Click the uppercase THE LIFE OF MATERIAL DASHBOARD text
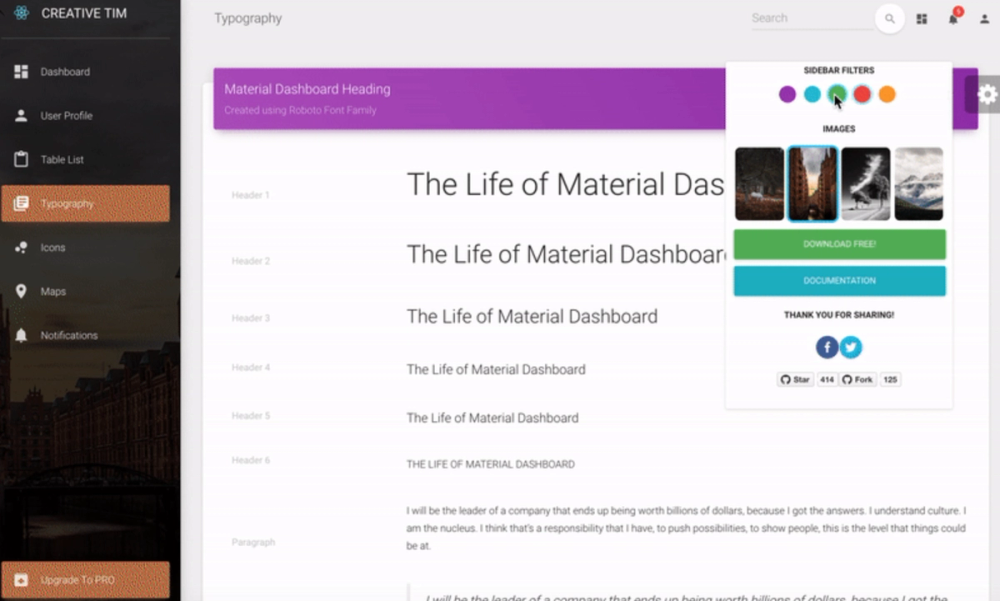 490,464
